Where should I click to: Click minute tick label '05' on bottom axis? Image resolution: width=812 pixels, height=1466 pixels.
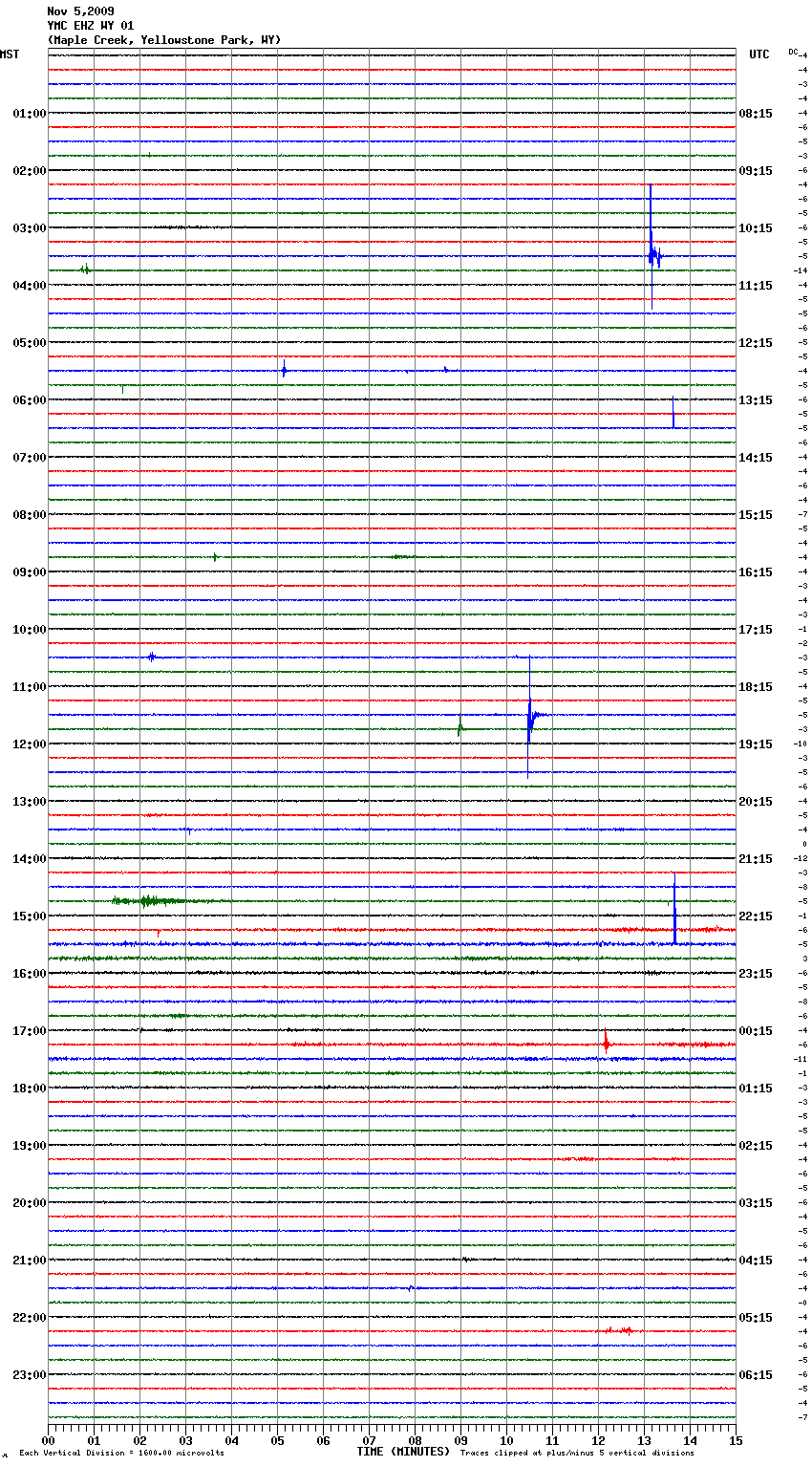278,1440
